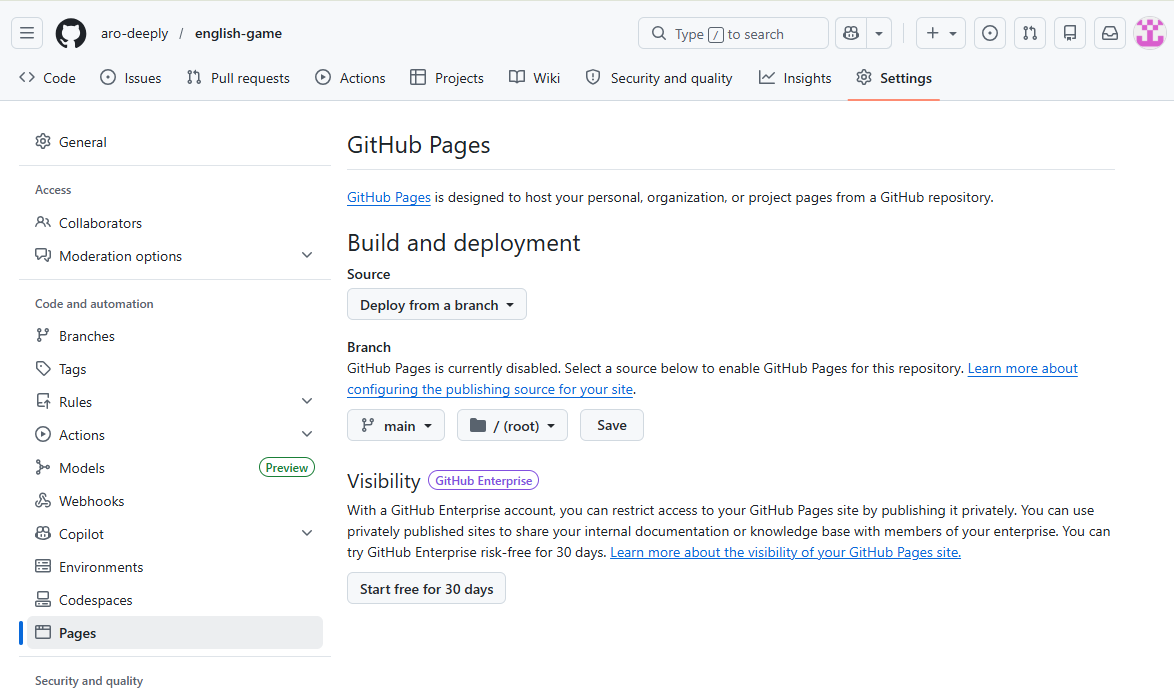The width and height of the screenshot is (1174, 691).
Task: Open Environments settings
Action: [x=174, y=567]
